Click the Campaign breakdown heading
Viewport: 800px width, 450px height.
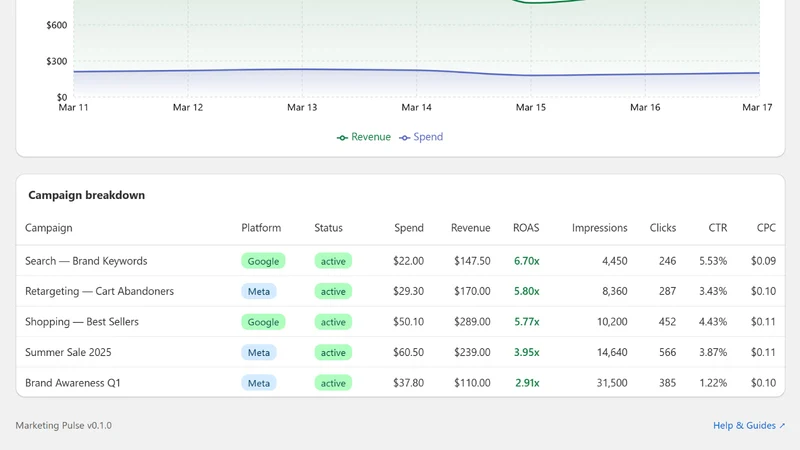coord(87,195)
